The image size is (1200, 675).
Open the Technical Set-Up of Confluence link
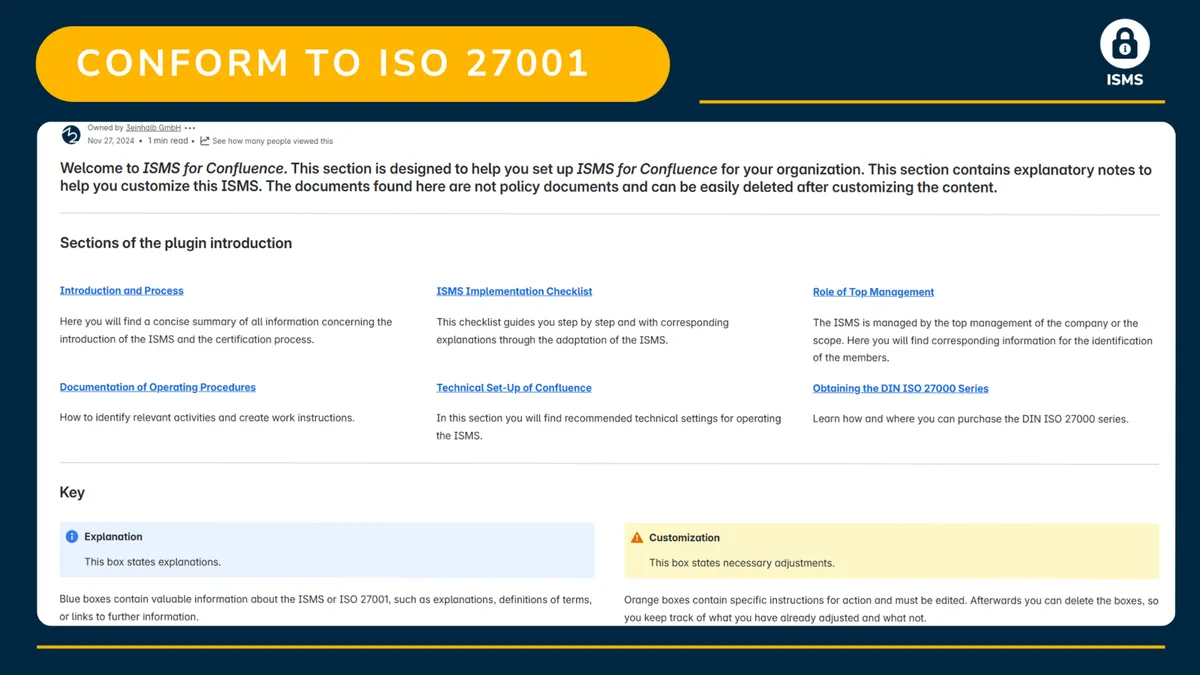[x=514, y=388]
